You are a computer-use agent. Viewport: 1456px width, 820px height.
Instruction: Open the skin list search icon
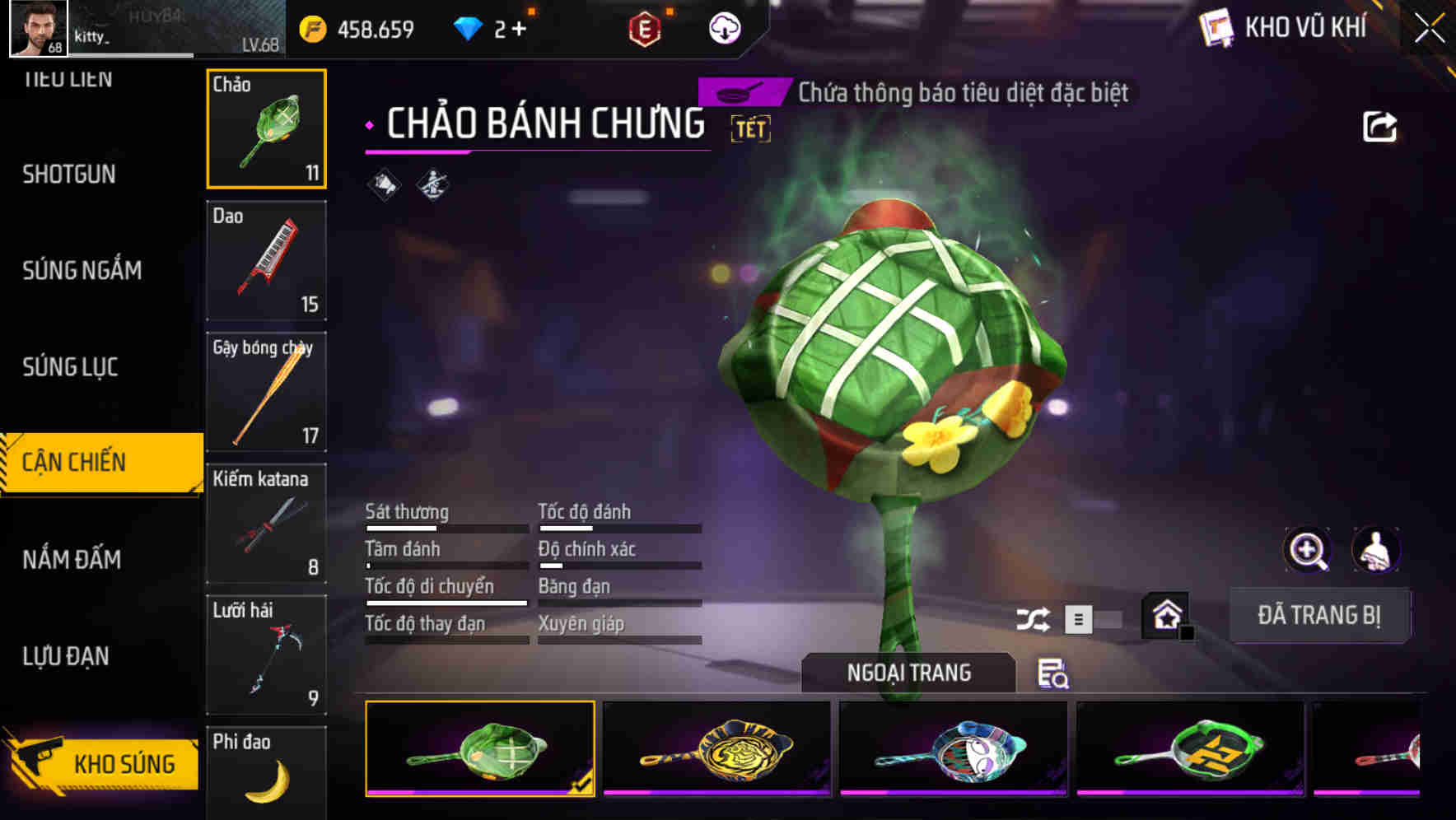tap(1052, 673)
